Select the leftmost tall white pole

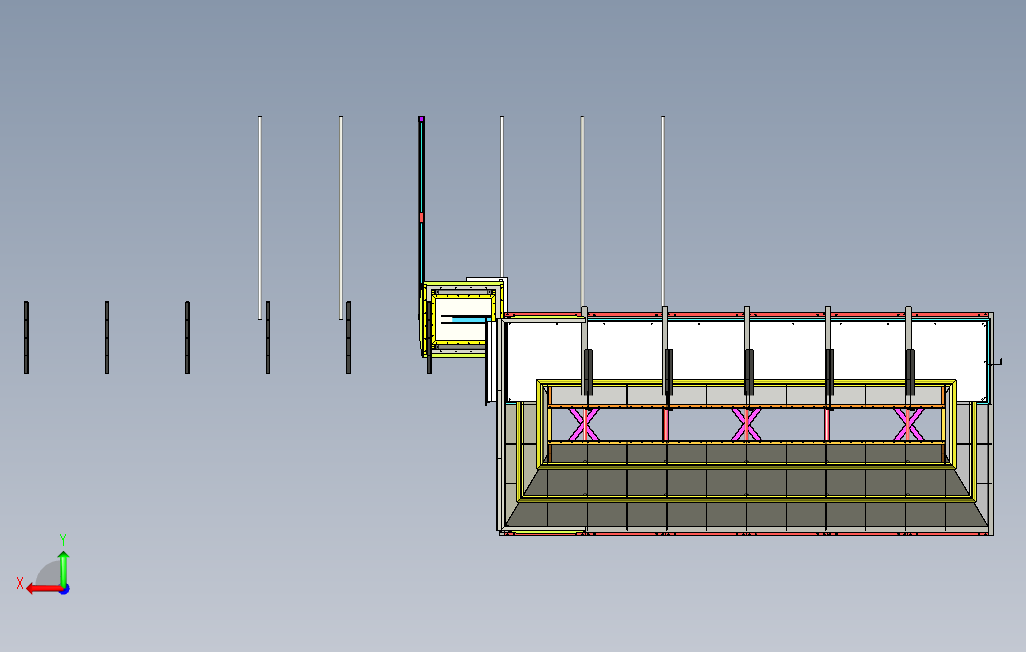click(260, 218)
